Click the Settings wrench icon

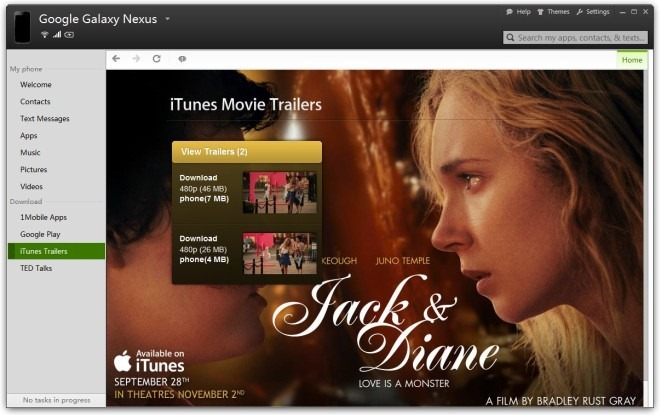click(580, 12)
